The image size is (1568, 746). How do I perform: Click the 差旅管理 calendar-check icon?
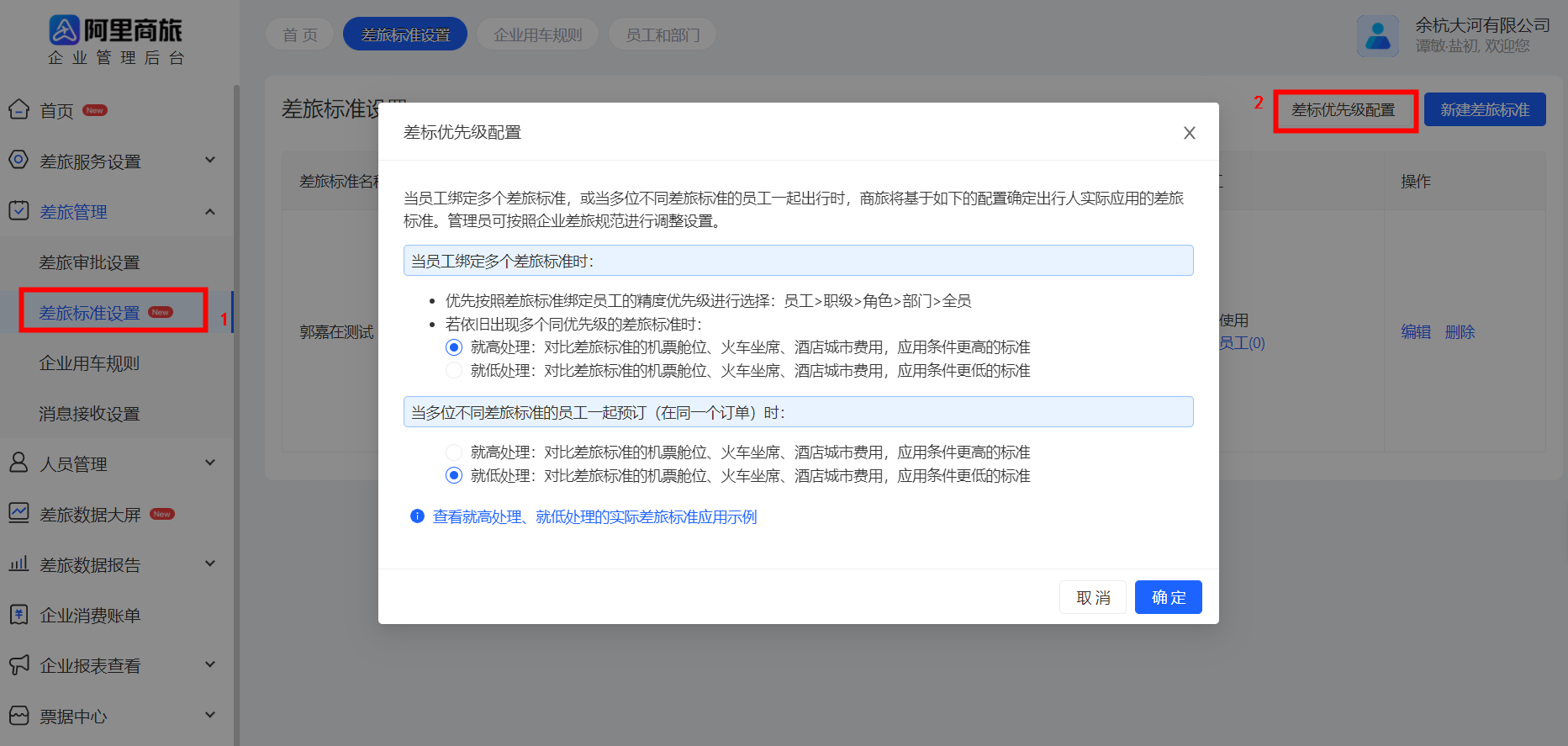pyautogui.click(x=18, y=210)
